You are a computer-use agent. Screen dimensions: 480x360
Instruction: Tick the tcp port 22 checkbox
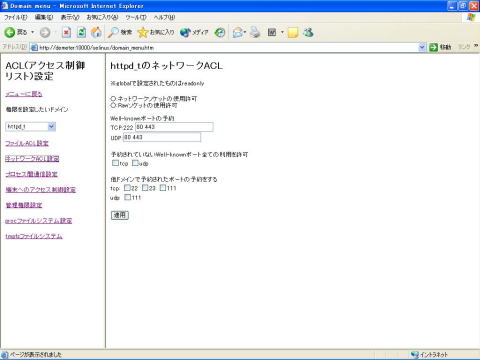[x=127, y=188]
